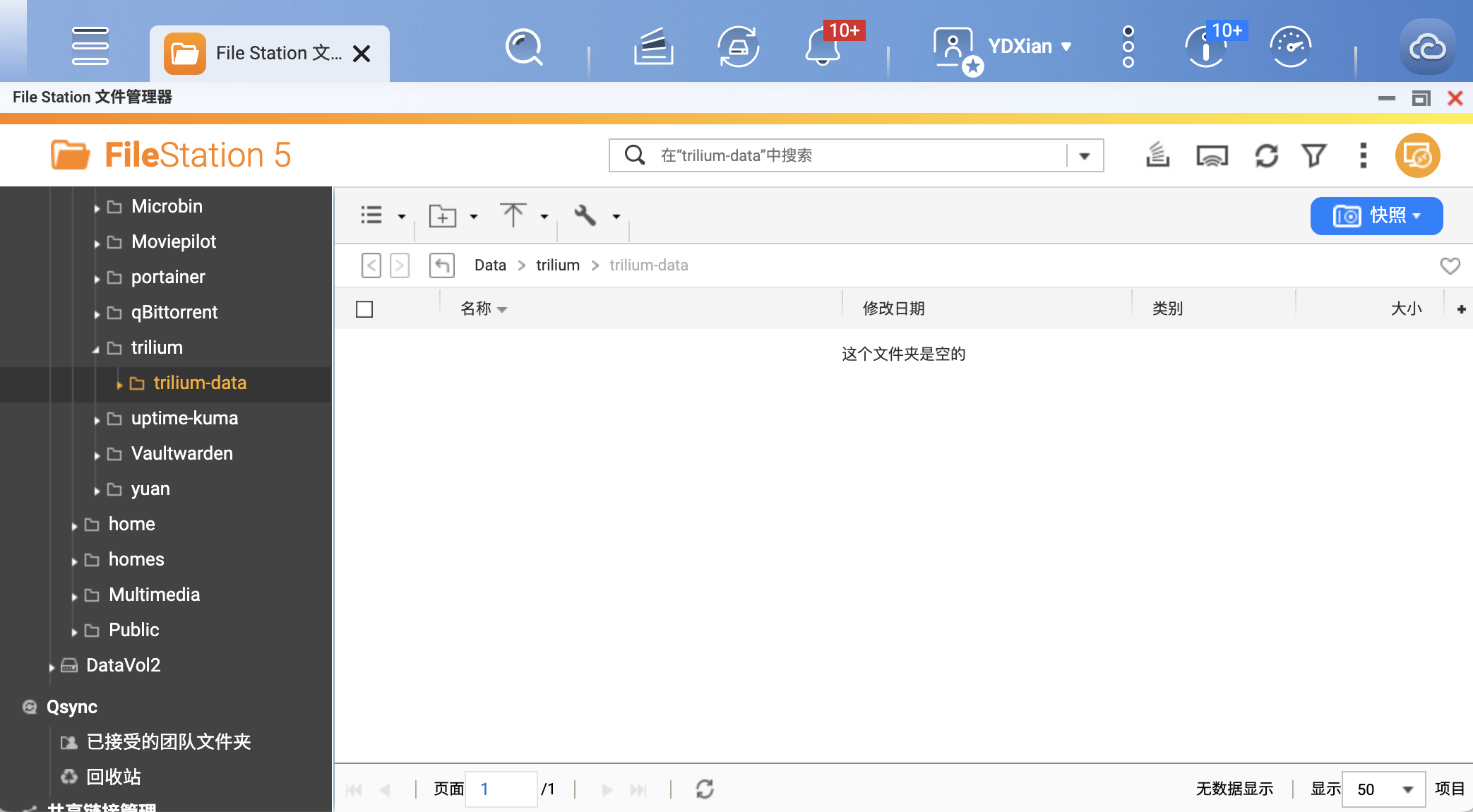The width and height of the screenshot is (1473, 812).
Task: Open the QTS main menu hamburger icon
Action: pyautogui.click(x=90, y=46)
